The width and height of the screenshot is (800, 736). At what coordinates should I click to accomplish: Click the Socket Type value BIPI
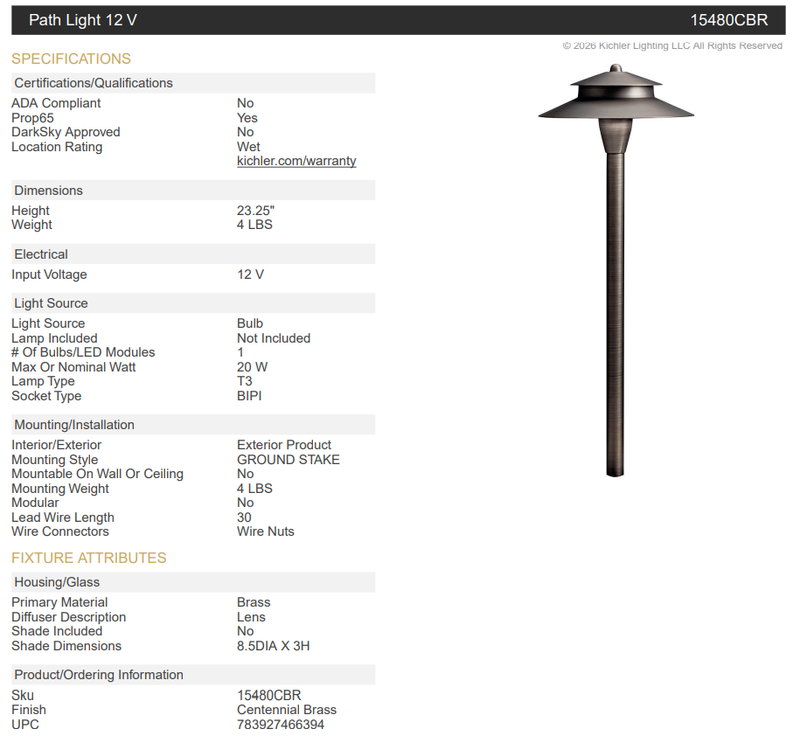(249, 396)
